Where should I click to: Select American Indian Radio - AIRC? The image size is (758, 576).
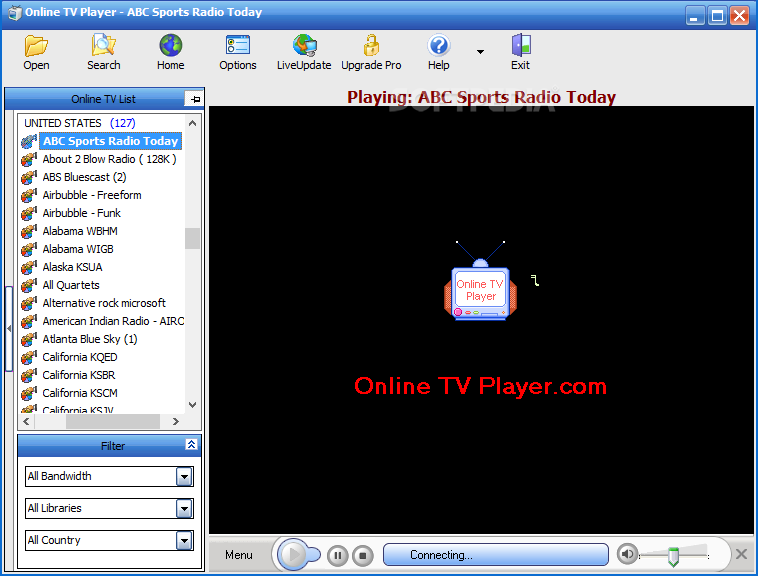pos(113,321)
